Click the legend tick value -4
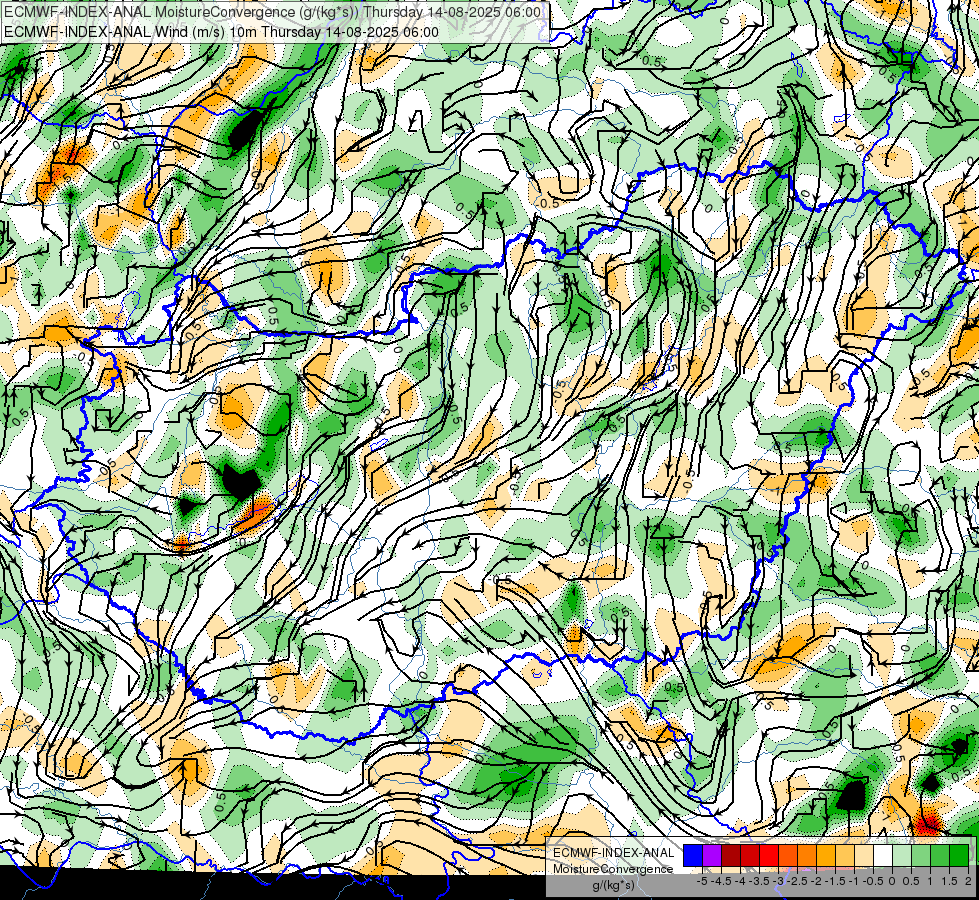Image resolution: width=979 pixels, height=900 pixels. pos(740,881)
